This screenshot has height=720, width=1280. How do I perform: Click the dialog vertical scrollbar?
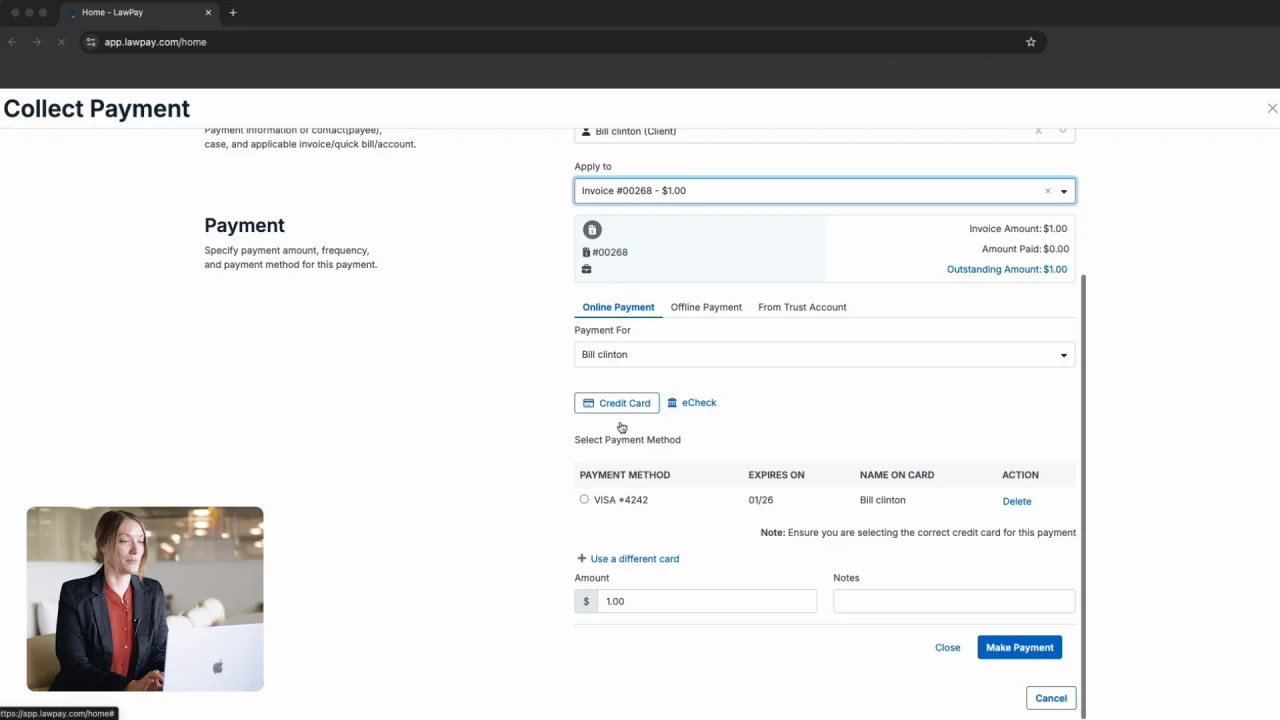[1083, 495]
